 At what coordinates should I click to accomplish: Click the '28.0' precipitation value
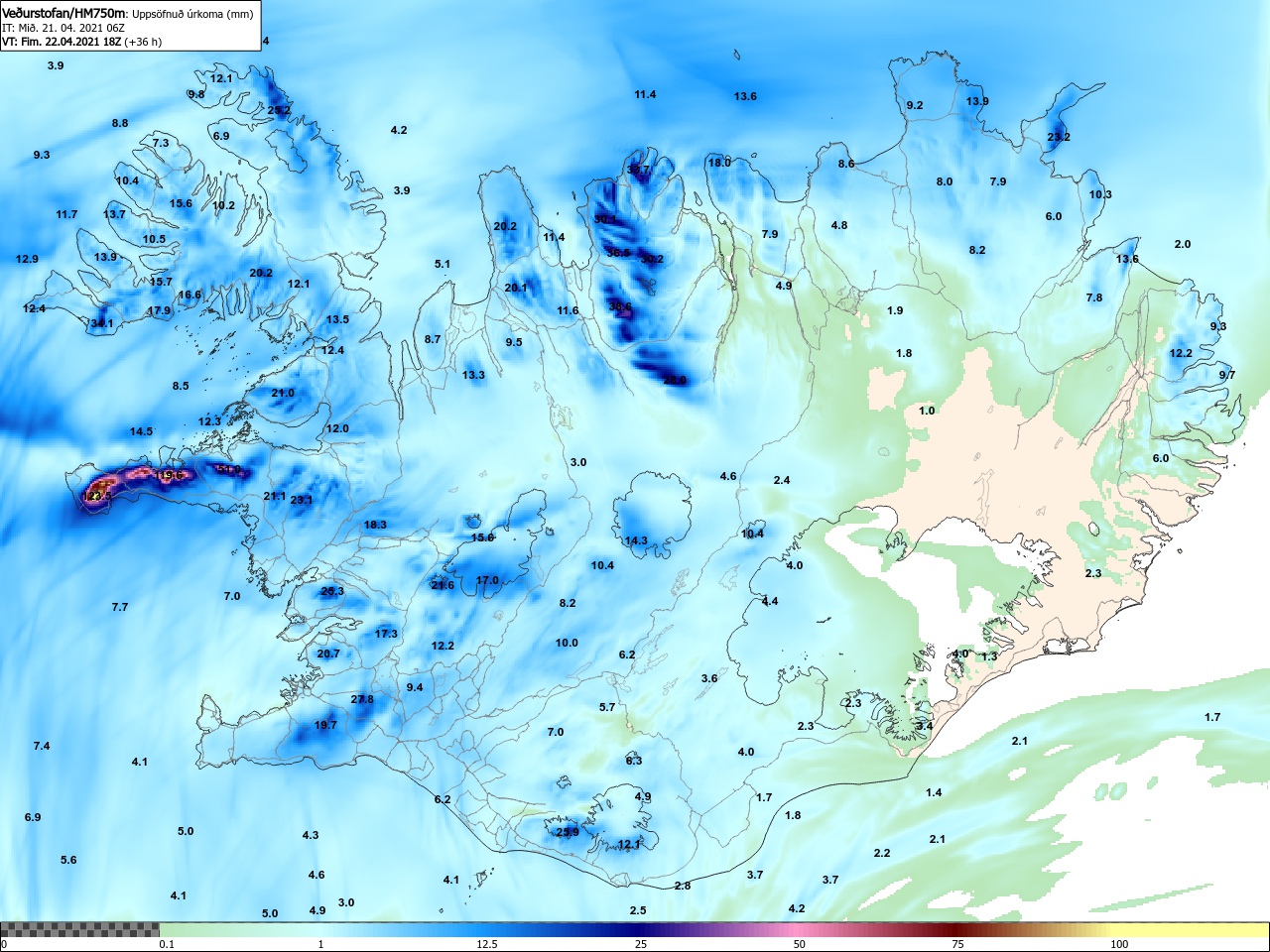point(675,380)
